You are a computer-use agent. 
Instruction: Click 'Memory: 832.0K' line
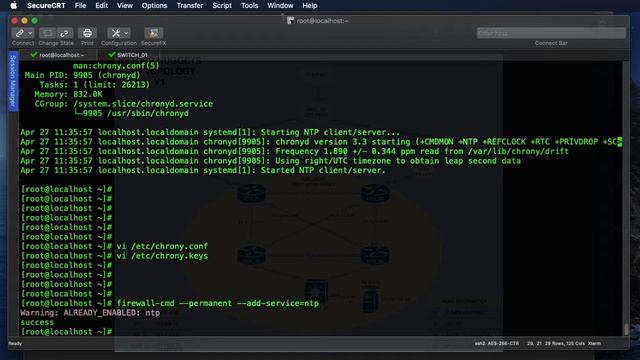[68, 94]
